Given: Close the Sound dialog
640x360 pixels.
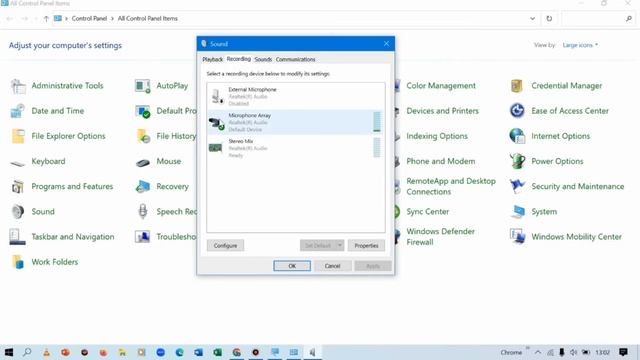Looking at the screenshot, I should pos(386,44).
